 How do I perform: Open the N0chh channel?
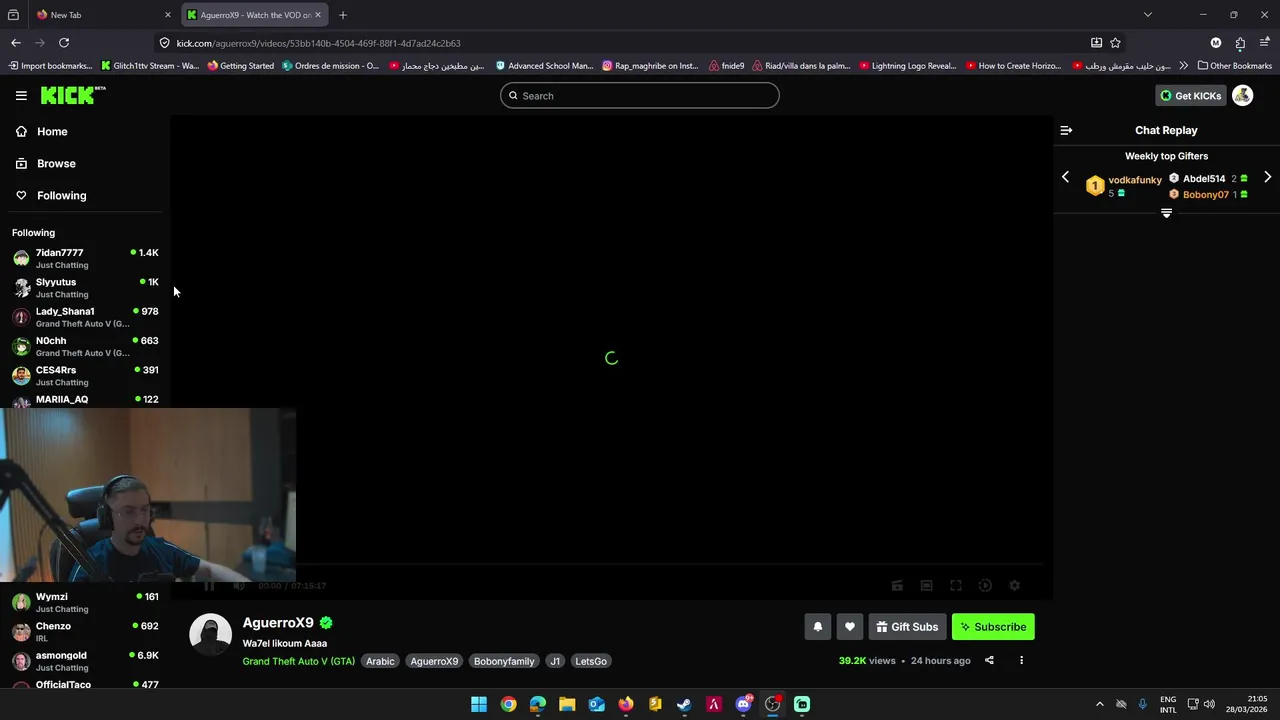[85, 346]
